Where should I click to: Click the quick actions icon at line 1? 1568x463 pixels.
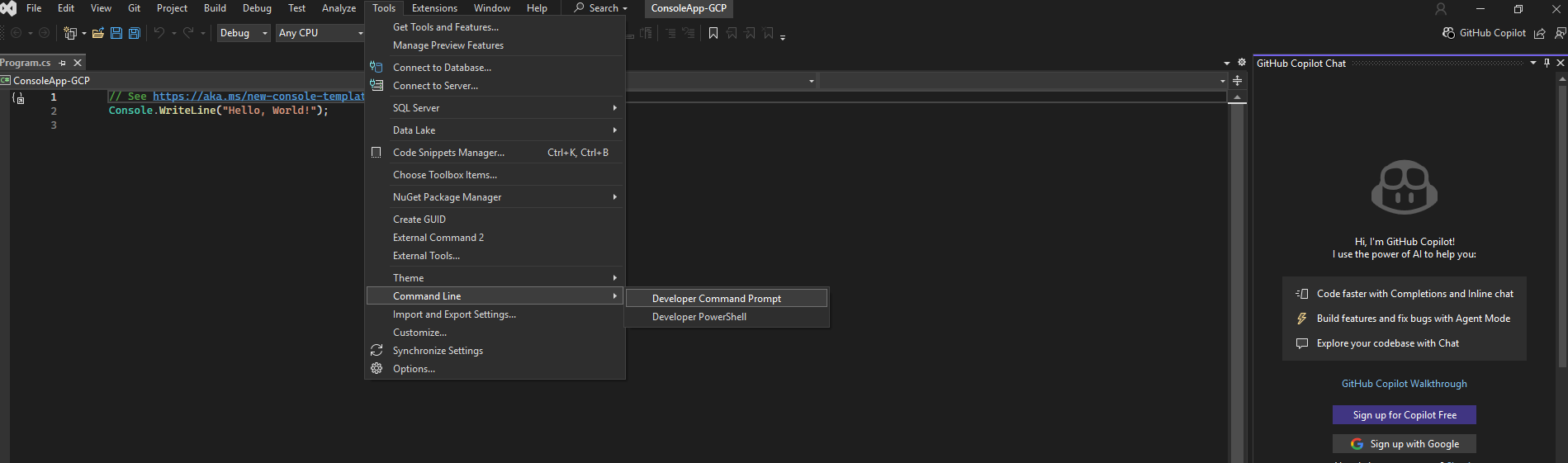(x=18, y=98)
